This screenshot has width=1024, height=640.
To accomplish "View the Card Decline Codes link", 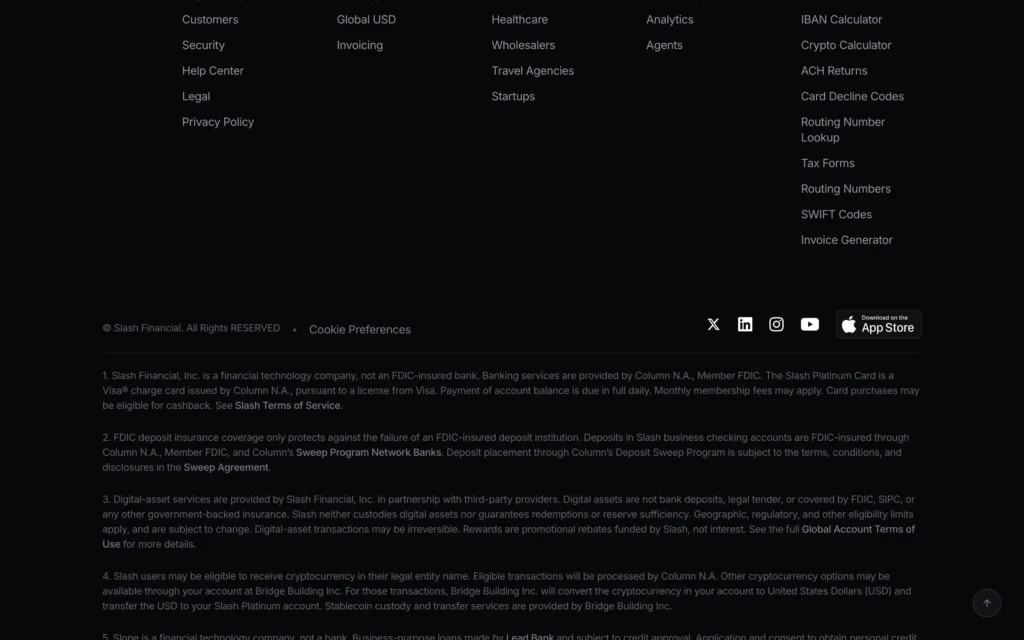I will (x=852, y=97).
